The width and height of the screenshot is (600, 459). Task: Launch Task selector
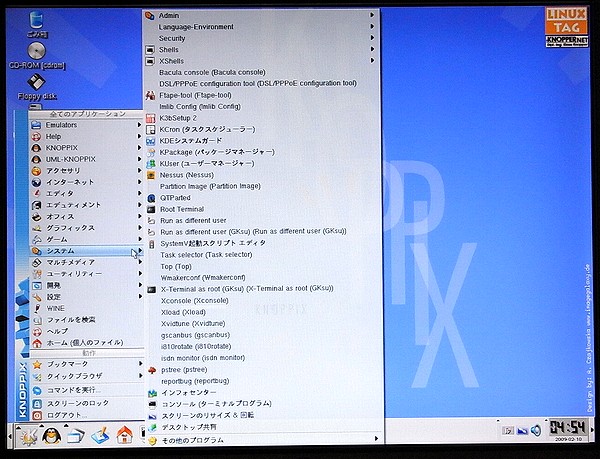[x=206, y=255]
